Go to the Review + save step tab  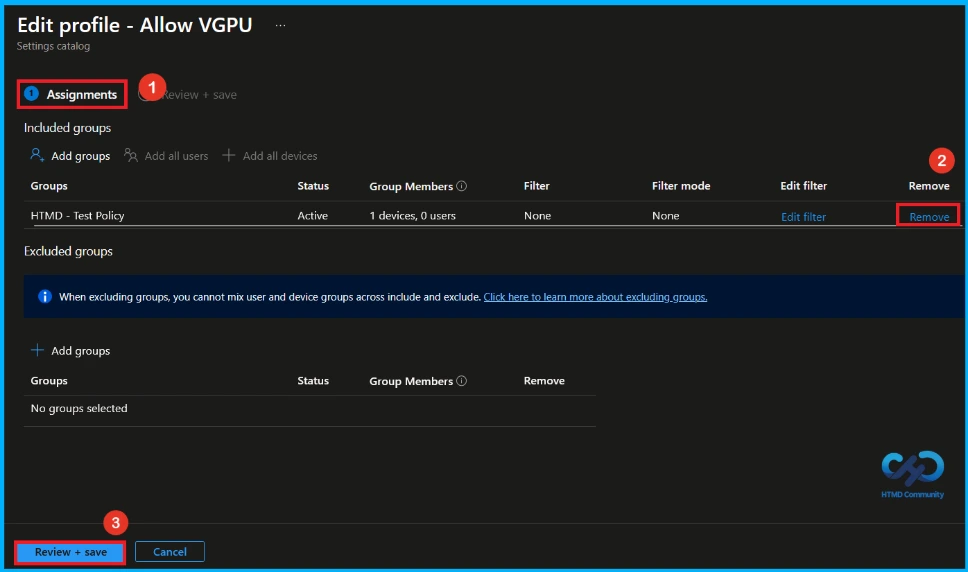click(188, 94)
